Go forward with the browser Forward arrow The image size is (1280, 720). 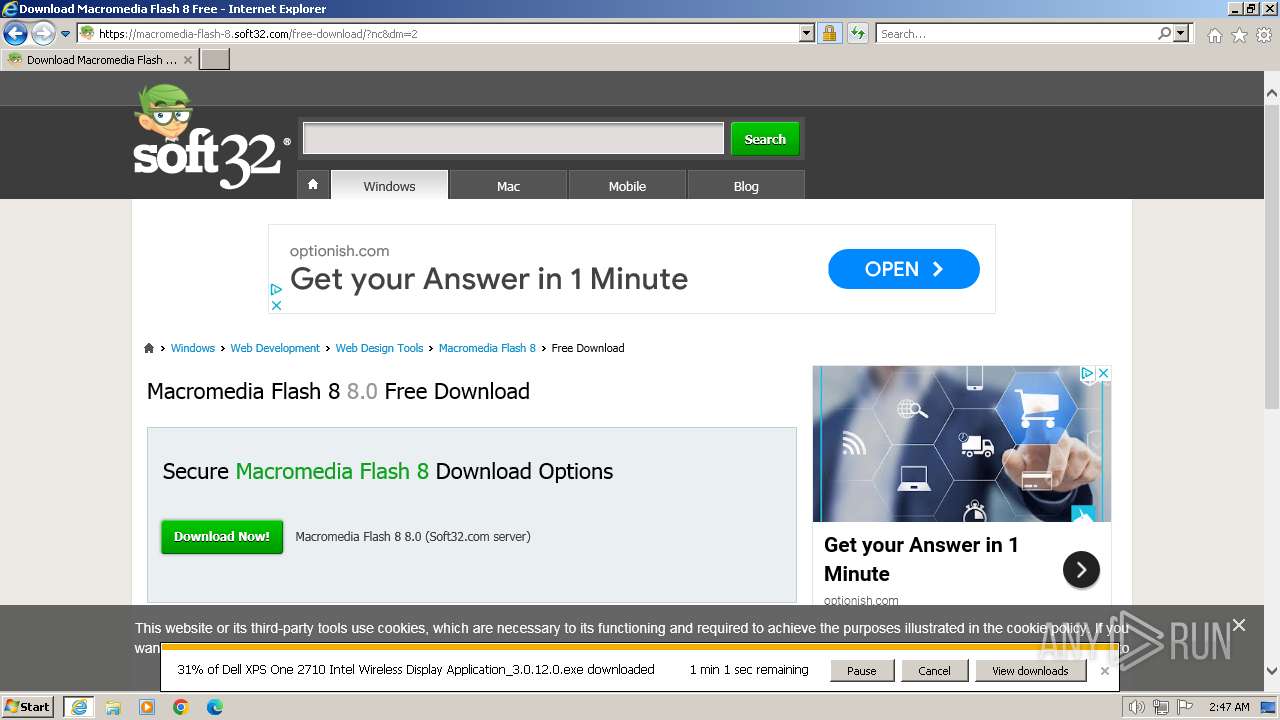[43, 34]
